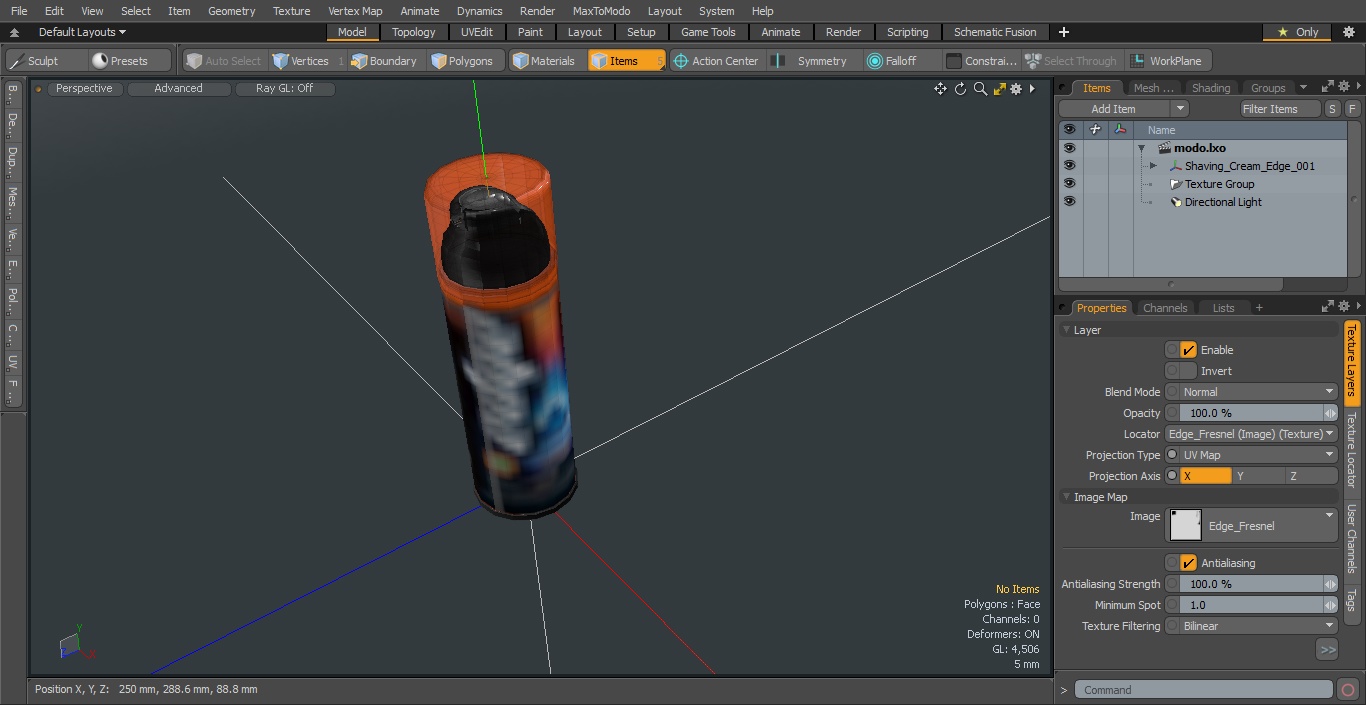
Task: Switch to the Channels tab
Action: point(1165,308)
